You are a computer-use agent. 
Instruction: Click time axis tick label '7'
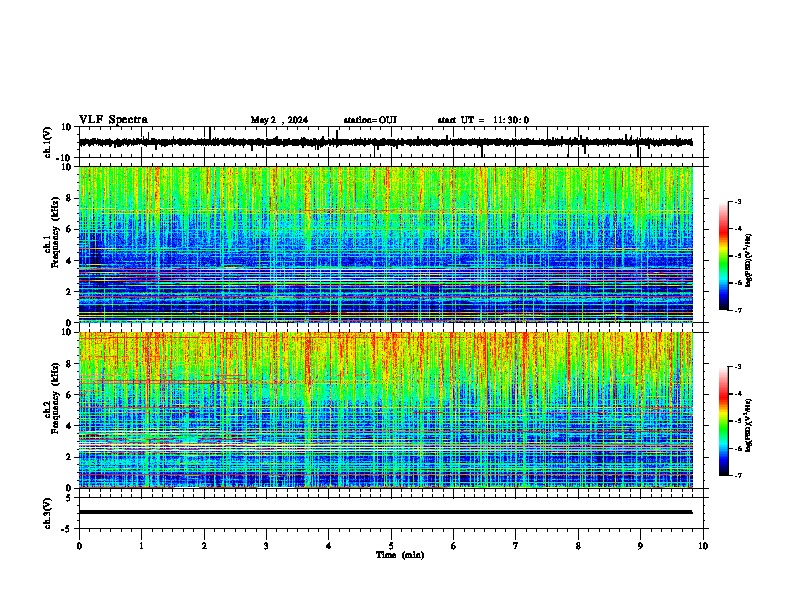(516, 546)
